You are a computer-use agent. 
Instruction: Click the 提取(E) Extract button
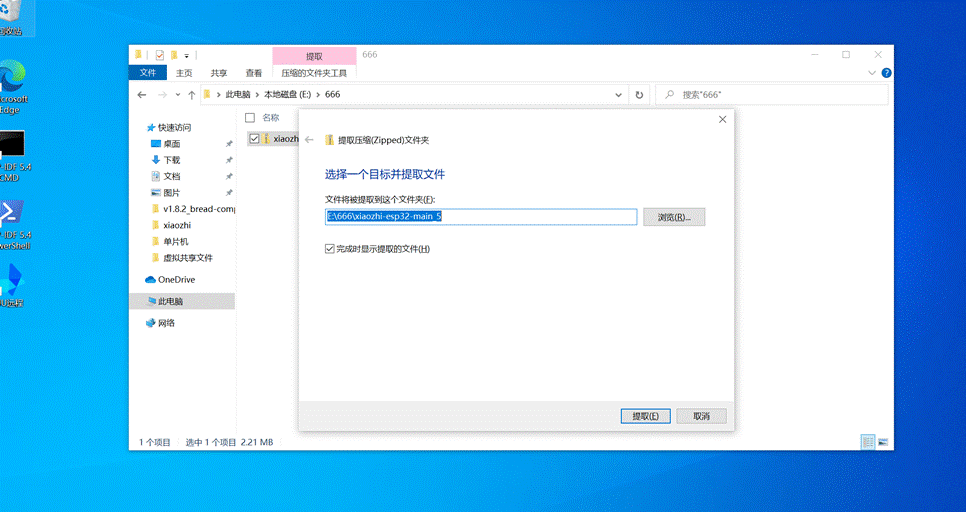(x=639, y=416)
